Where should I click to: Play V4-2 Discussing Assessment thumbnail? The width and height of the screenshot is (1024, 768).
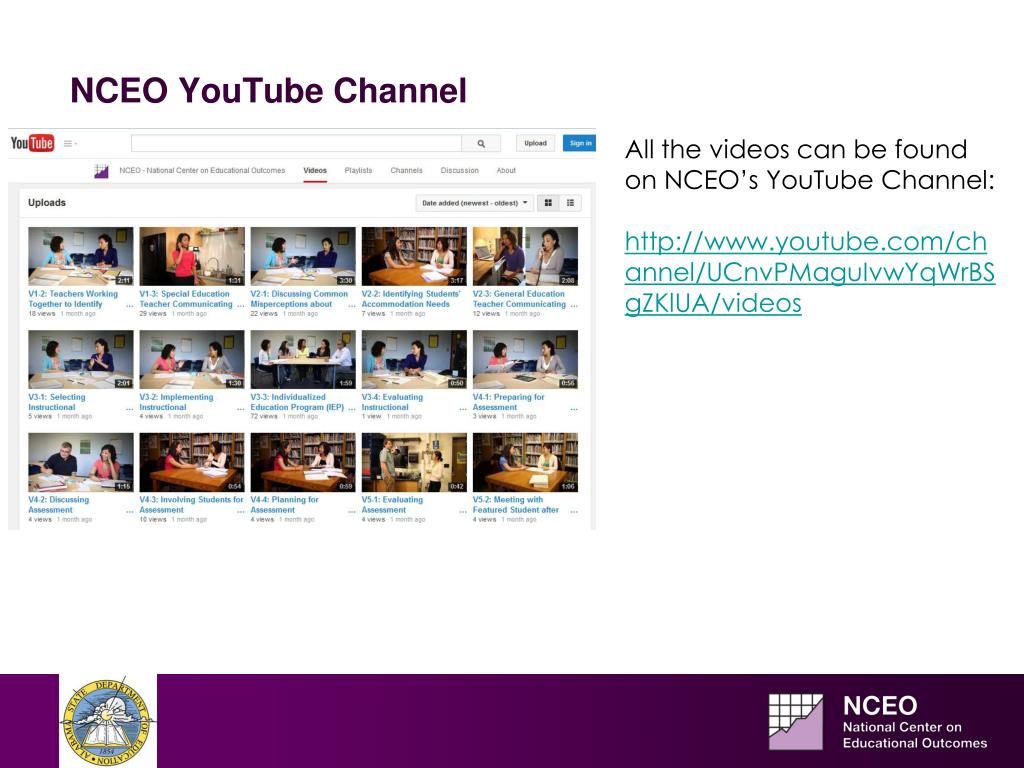81,462
